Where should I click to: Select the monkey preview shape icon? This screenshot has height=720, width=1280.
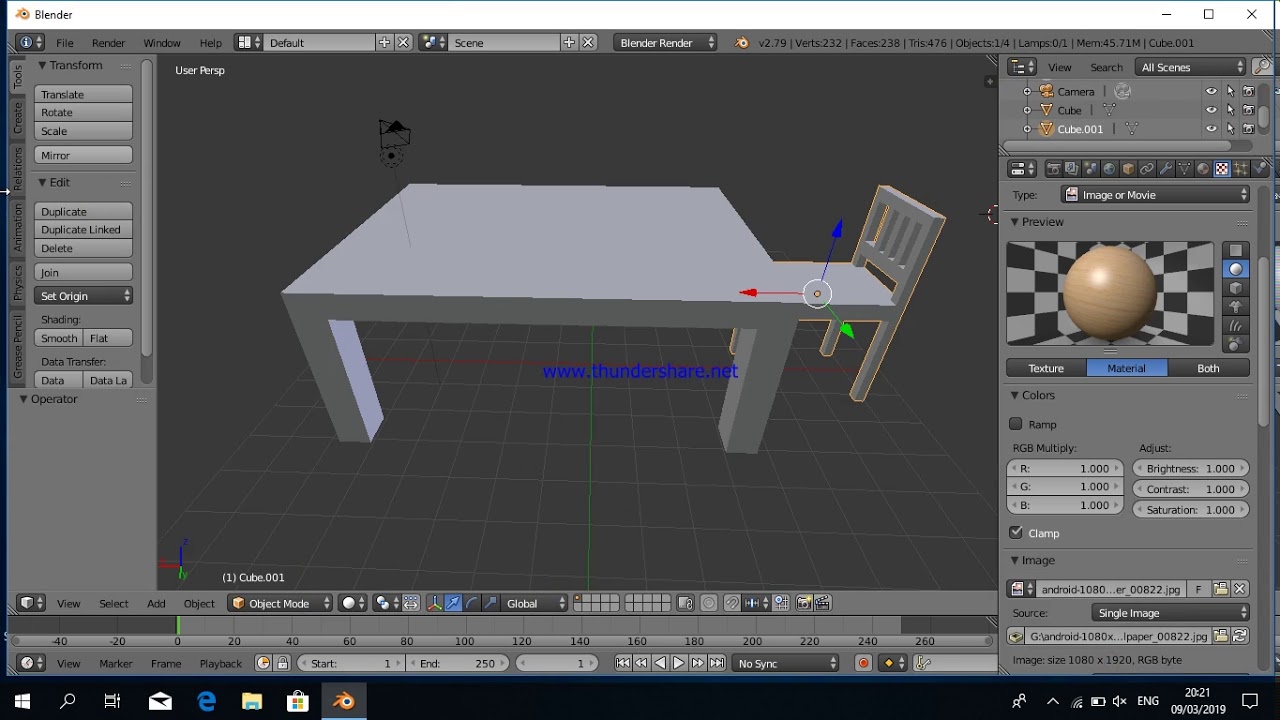pos(1236,307)
